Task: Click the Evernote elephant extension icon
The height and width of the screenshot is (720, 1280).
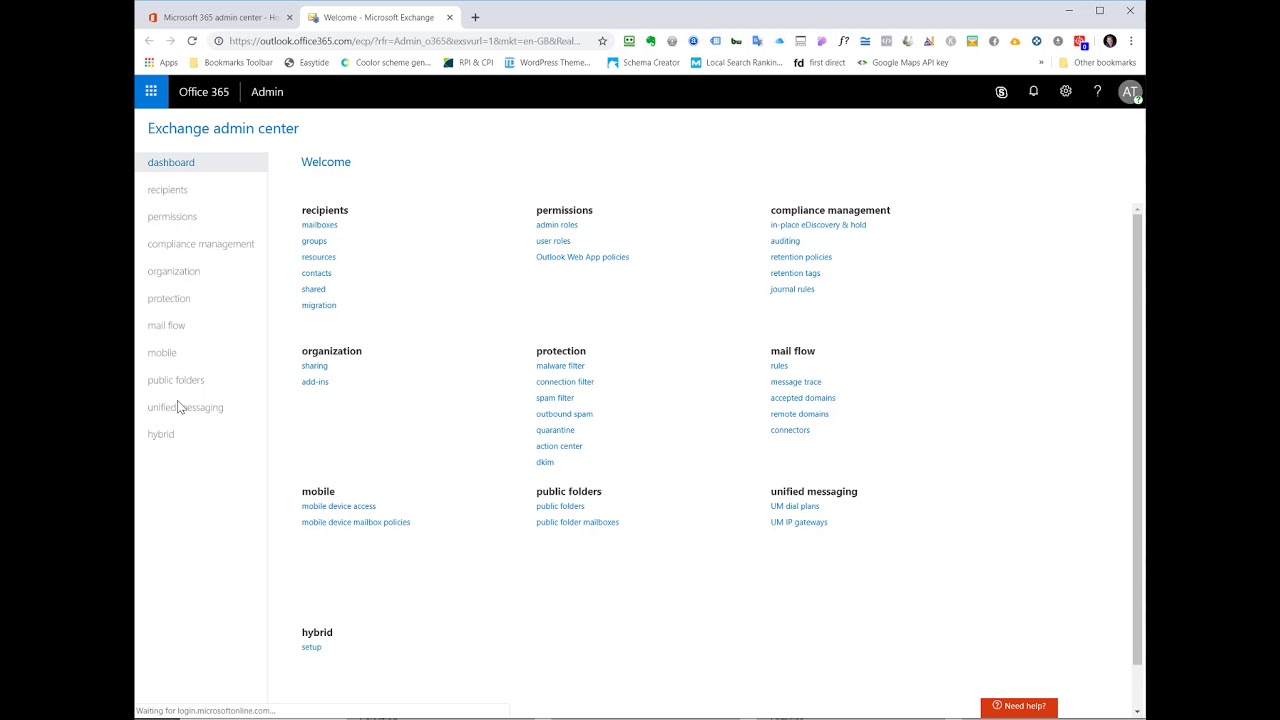Action: click(650, 41)
